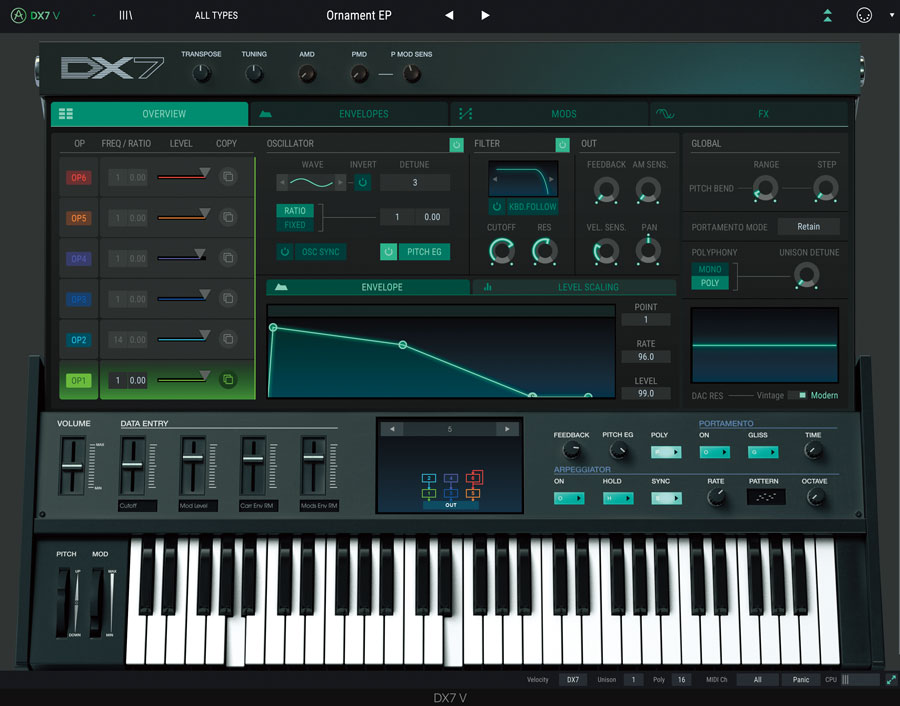Select next algorithm in display
The height and width of the screenshot is (706, 900).
[507, 429]
